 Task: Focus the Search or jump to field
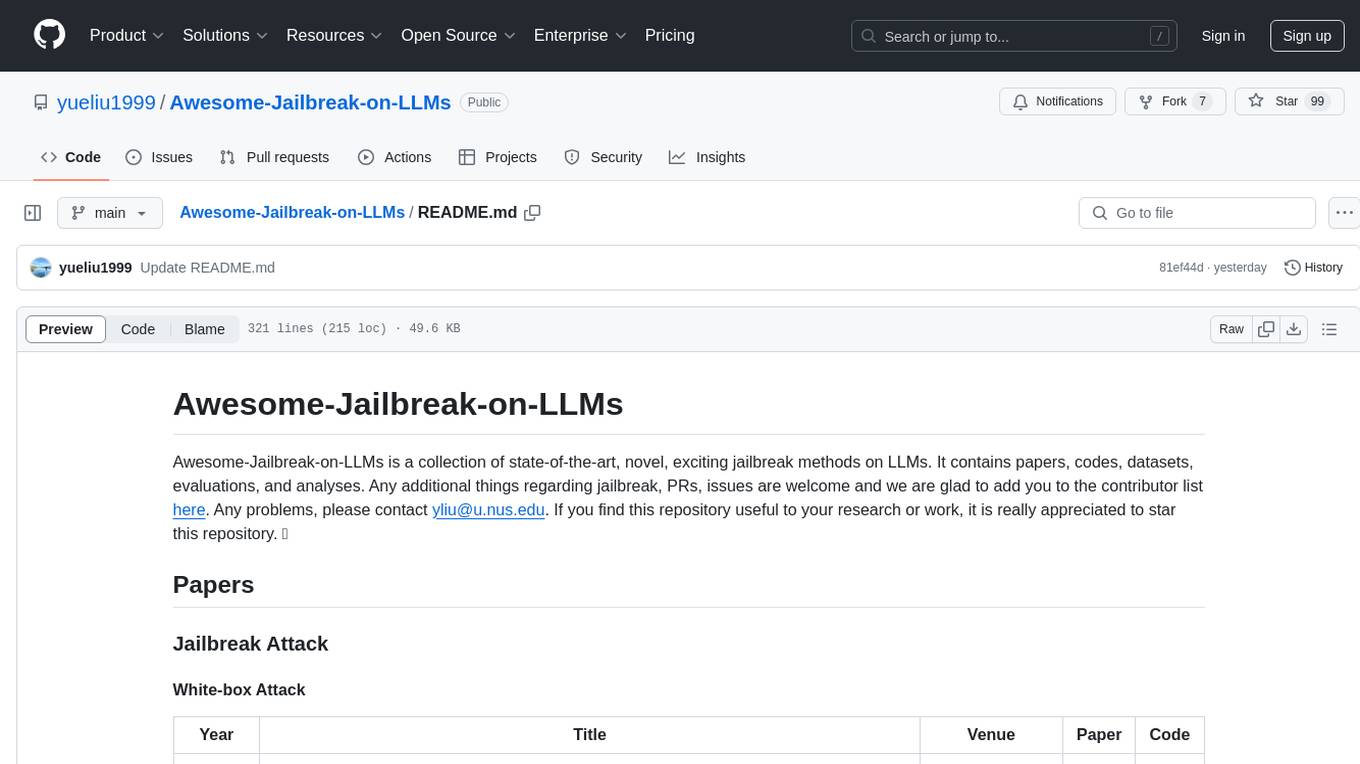[x=1015, y=36]
